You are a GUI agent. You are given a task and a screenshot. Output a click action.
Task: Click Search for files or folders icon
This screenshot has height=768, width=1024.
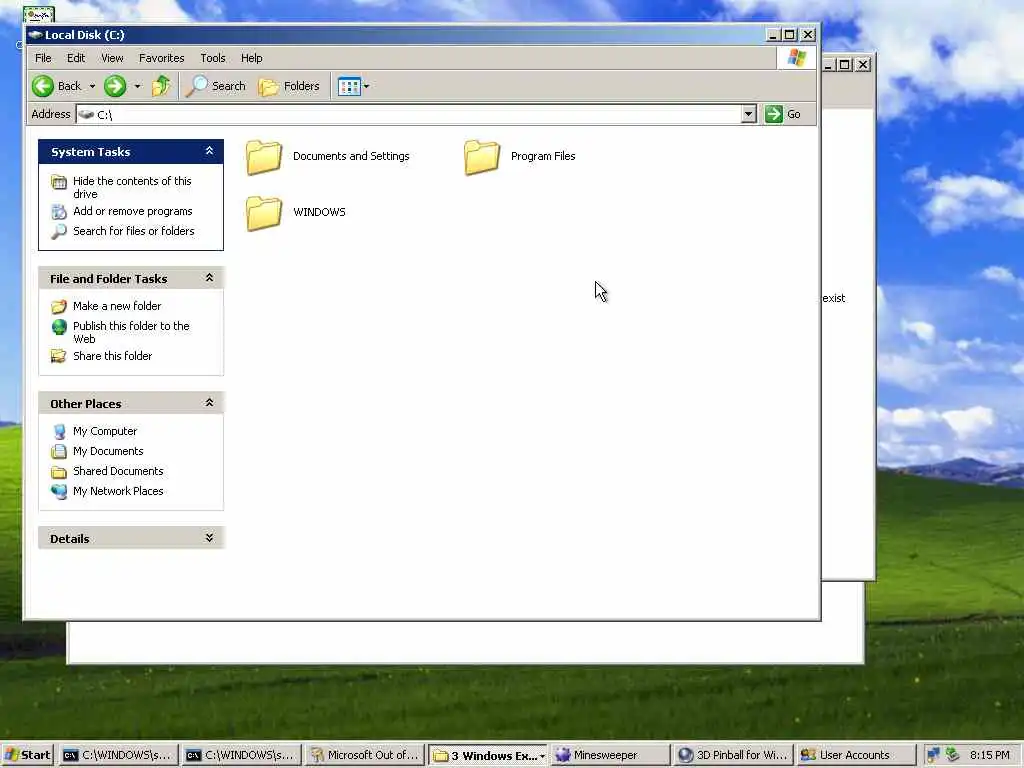59,231
